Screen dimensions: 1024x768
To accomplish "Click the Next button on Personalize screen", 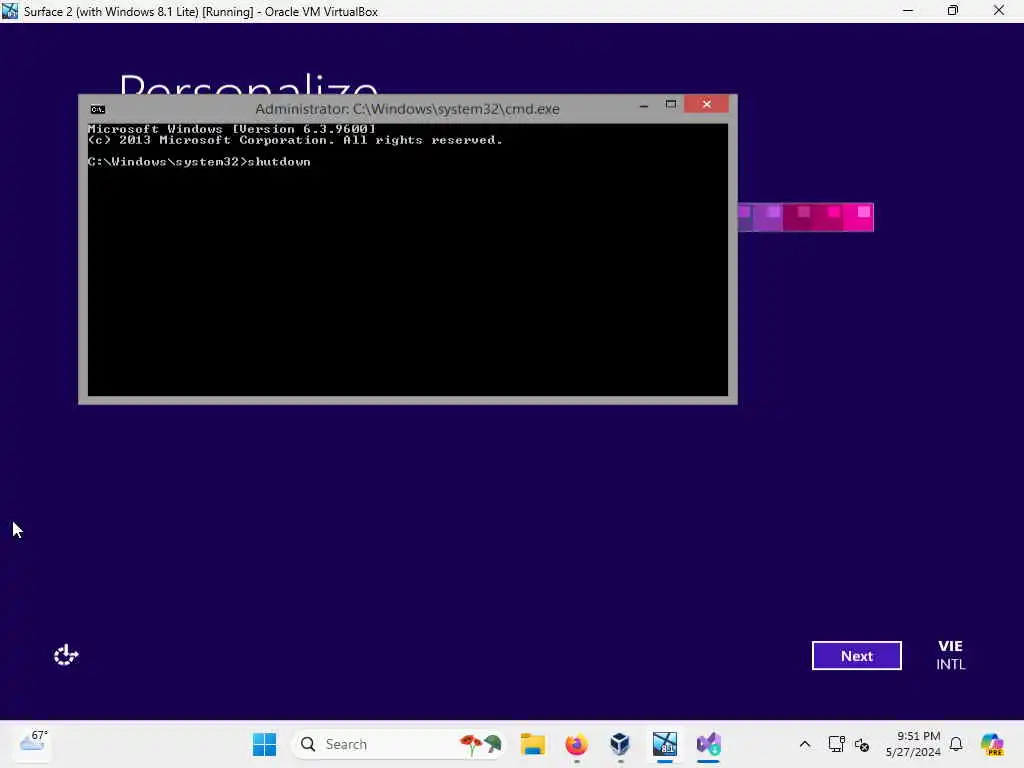I will coord(856,656).
